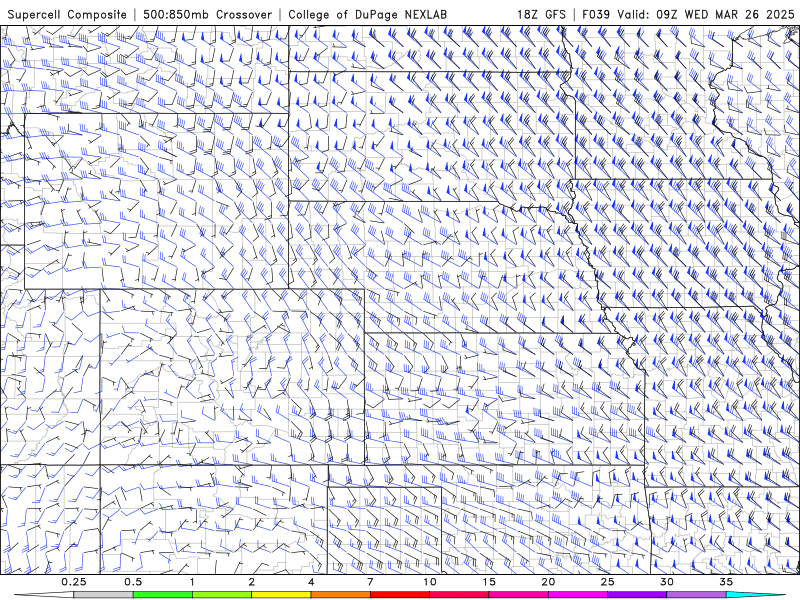
Task: Click the orange 4–7 colorbar segment
Action: click(340, 595)
